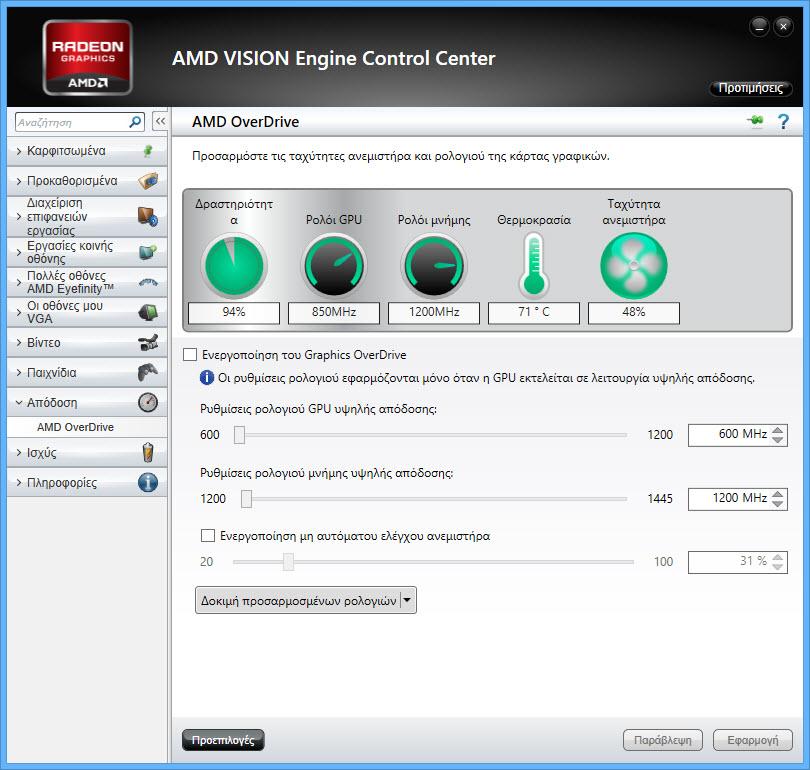Screen dimensions: 810x770
Task: Click the activity pie gauge showing 94%
Action: click(234, 265)
